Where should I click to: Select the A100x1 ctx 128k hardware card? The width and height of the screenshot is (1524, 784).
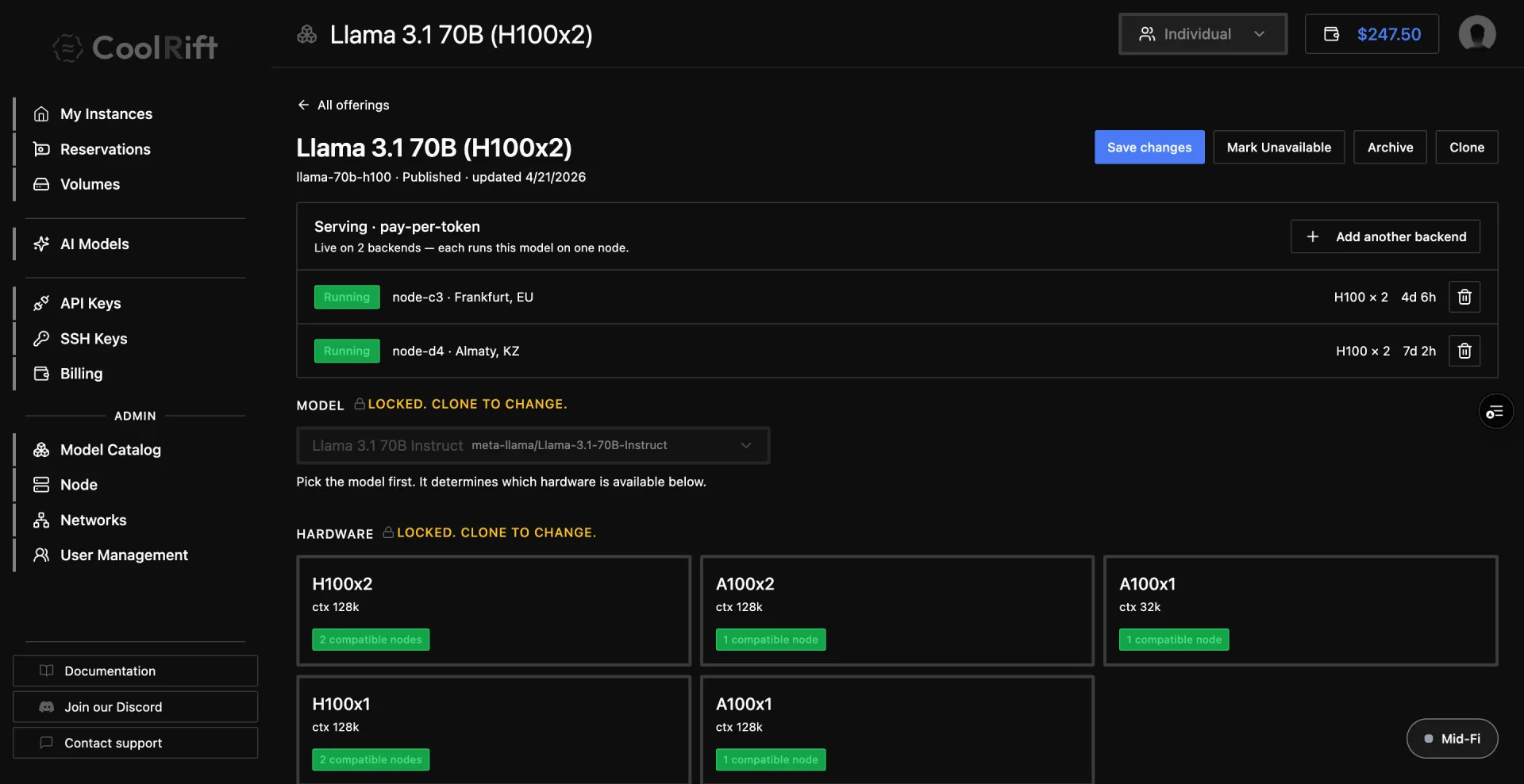click(x=897, y=730)
